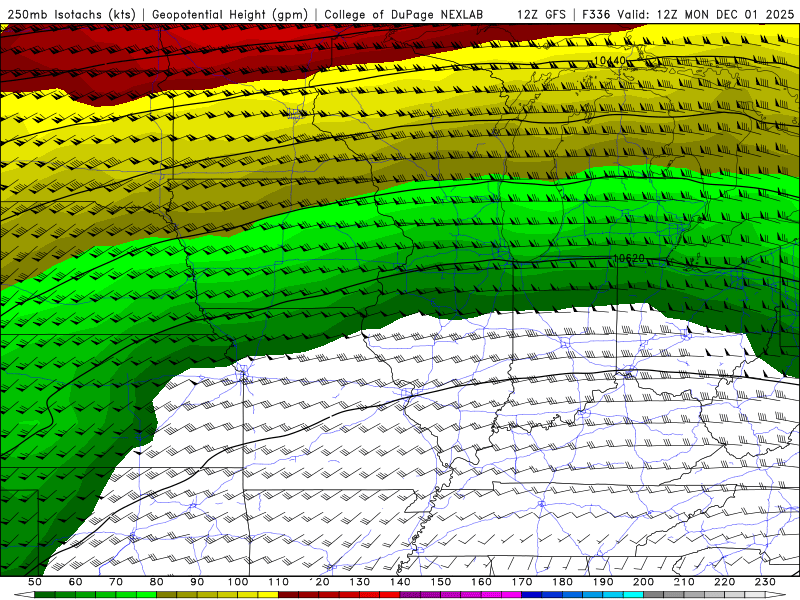Click the "12Z GFS" model run label

(x=541, y=15)
